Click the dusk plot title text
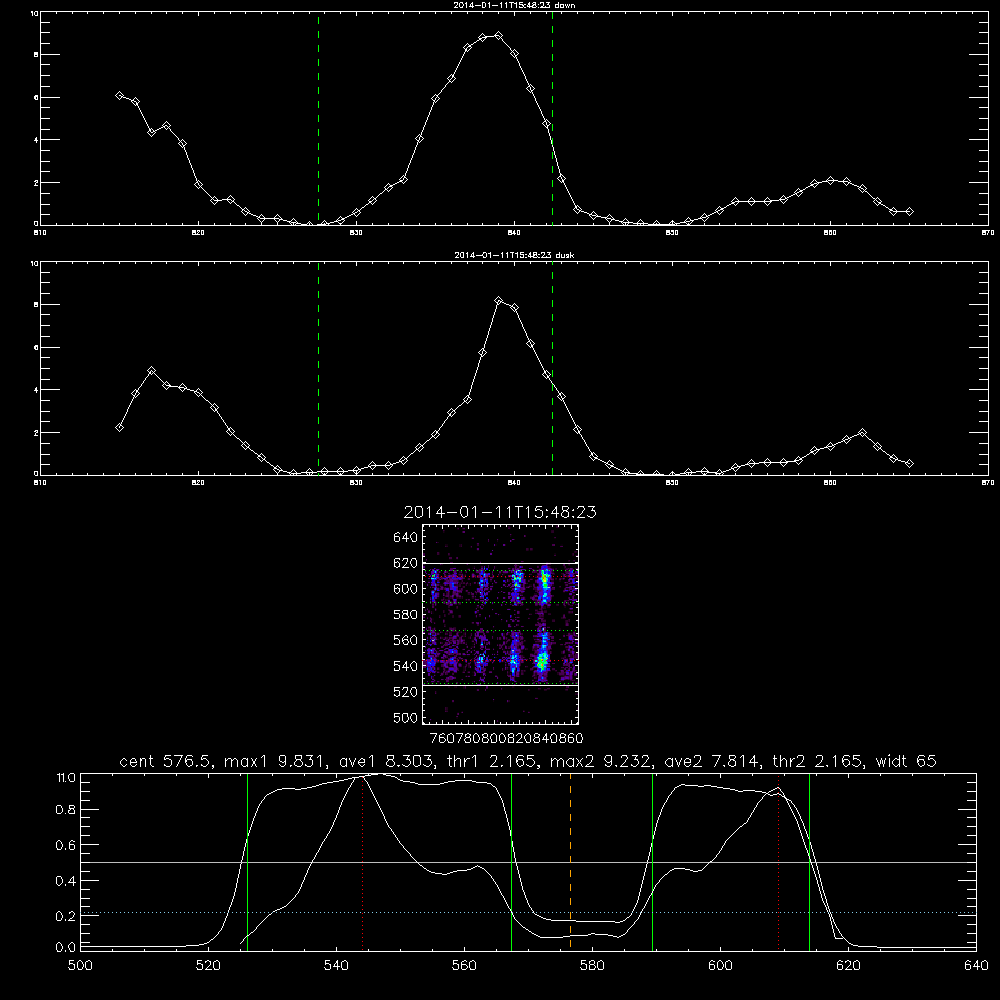Viewport: 1000px width, 1000px height. 514,255
